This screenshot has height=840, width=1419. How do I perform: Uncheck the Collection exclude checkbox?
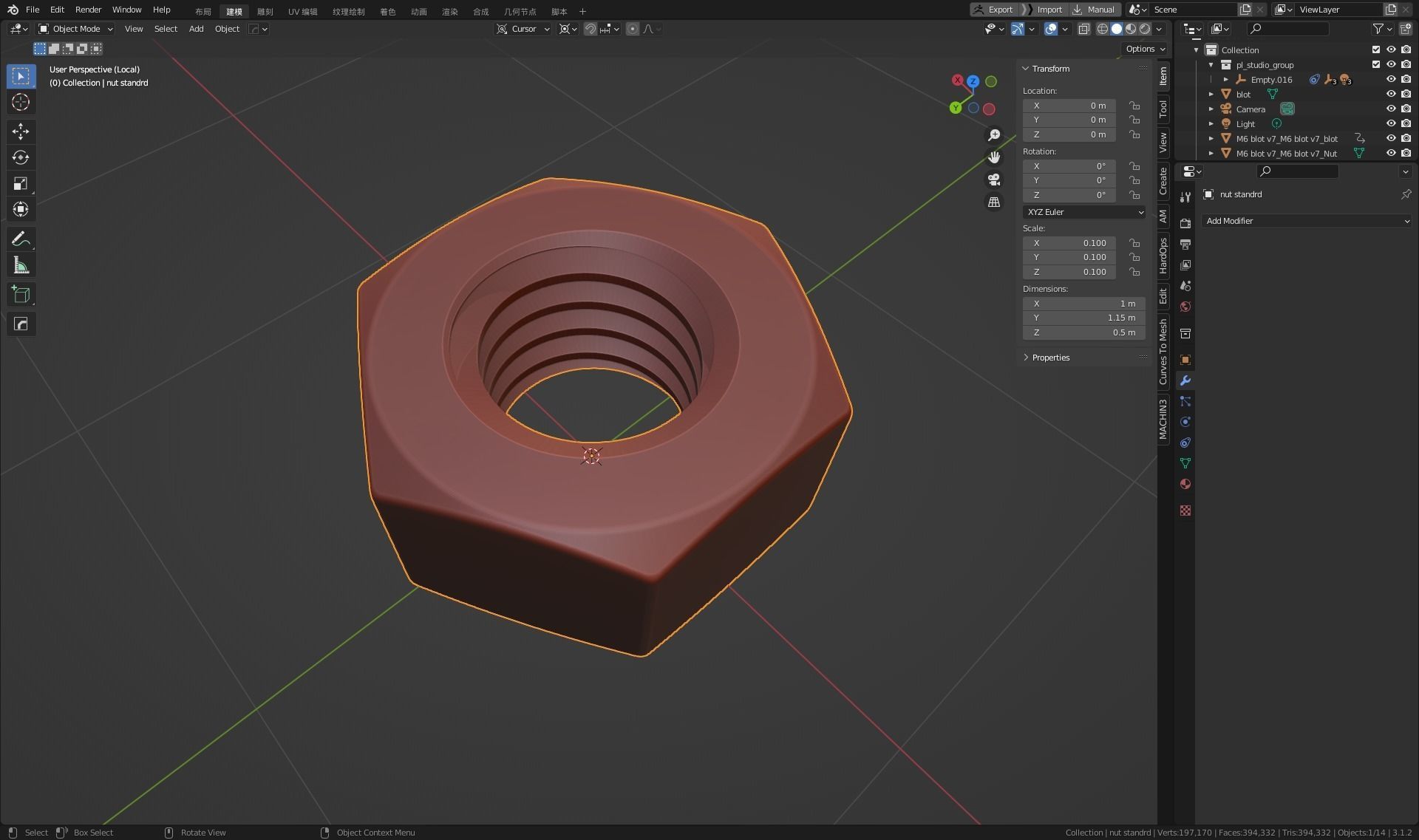pyautogui.click(x=1375, y=49)
